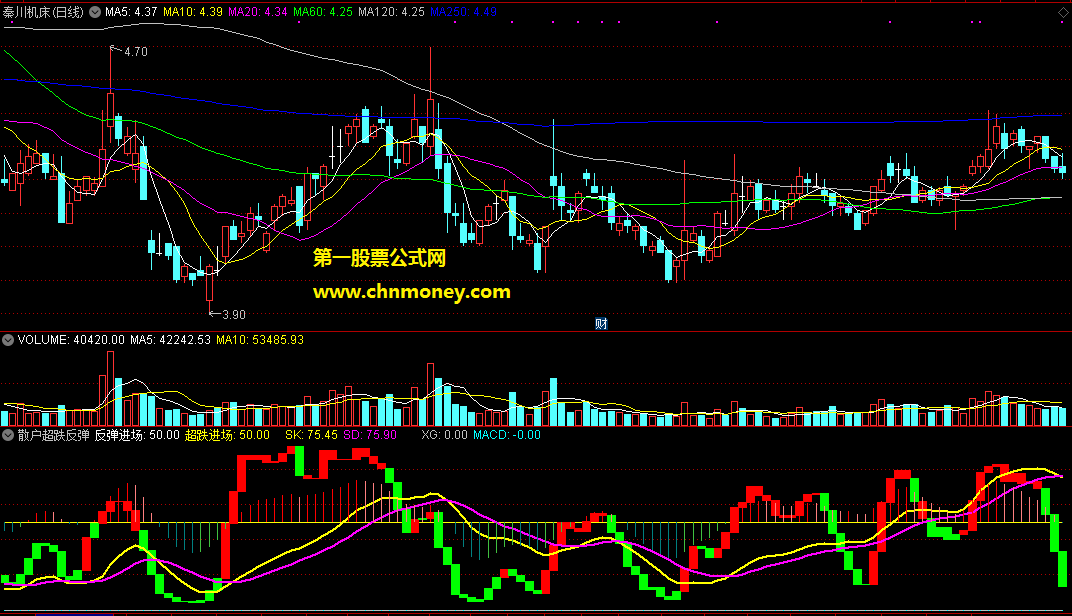The image size is (1072, 616).
Task: Click the diamond icon at top-right corner
Action: click(1063, 12)
